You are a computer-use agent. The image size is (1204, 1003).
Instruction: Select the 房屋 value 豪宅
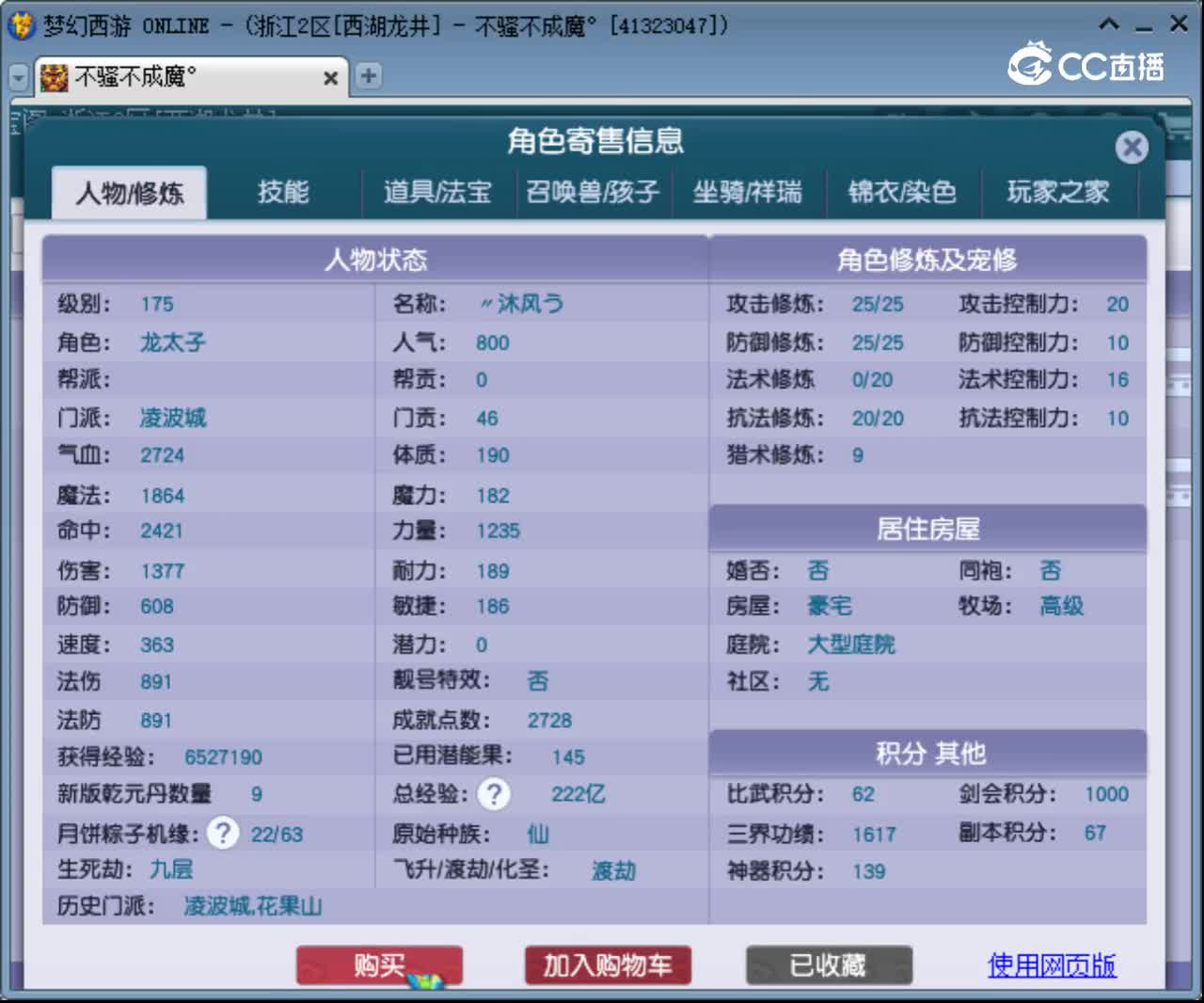coord(830,607)
